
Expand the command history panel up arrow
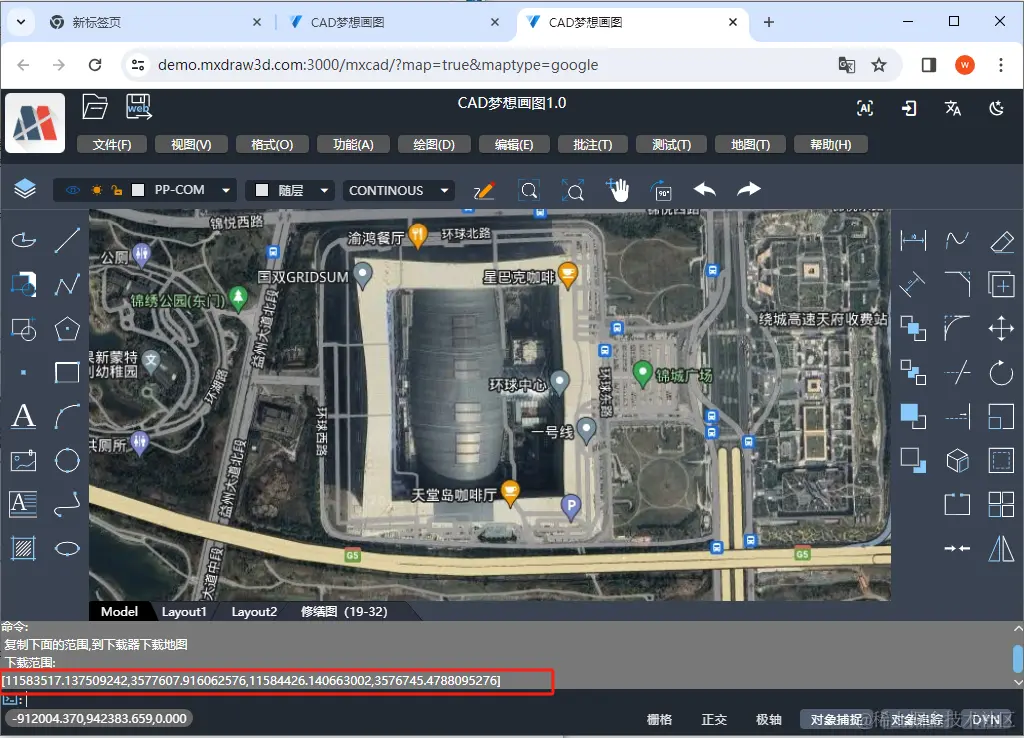pyautogui.click(x=1018, y=628)
